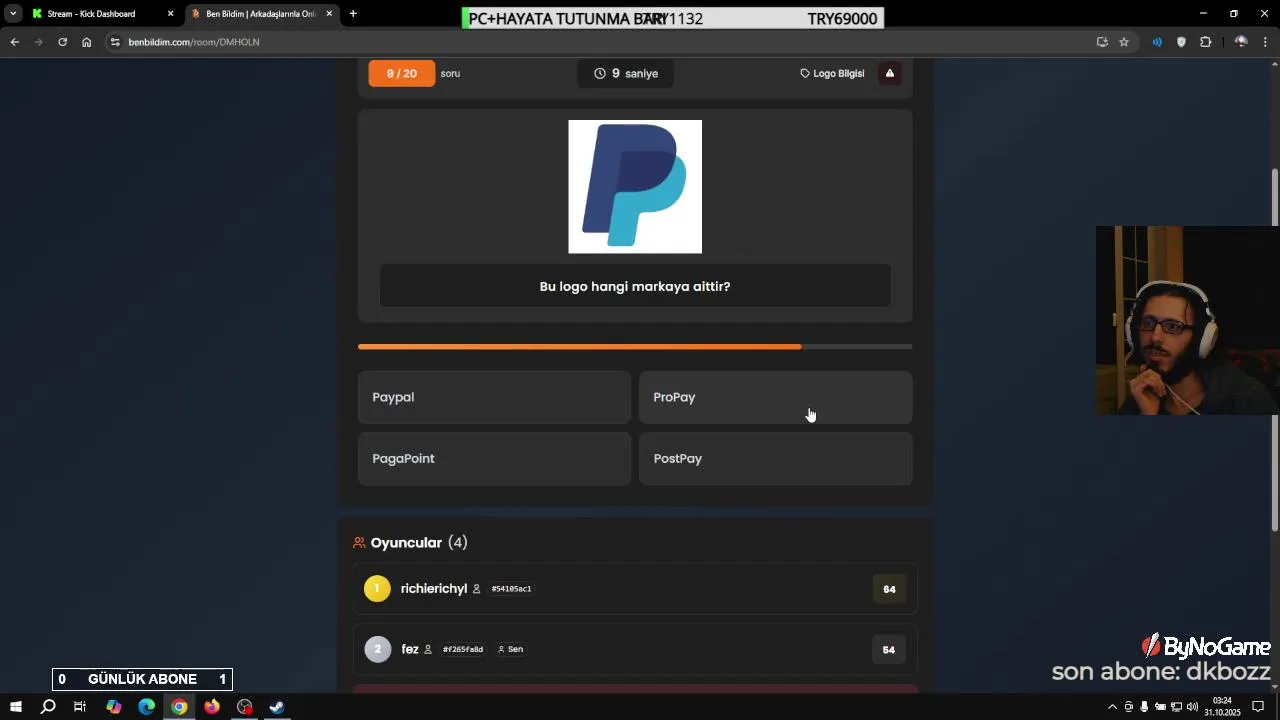Click the silver rank 2 badge

coord(377,649)
